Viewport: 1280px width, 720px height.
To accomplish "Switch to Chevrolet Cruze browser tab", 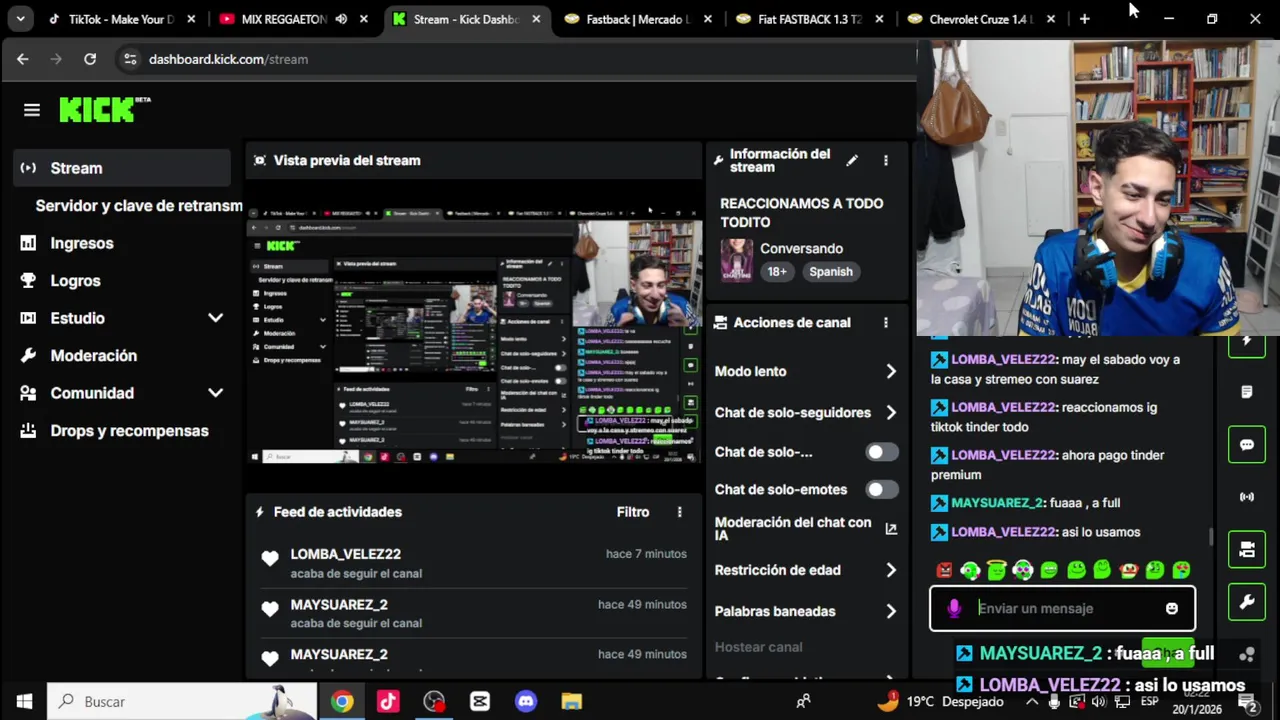I will pyautogui.click(x=982, y=19).
